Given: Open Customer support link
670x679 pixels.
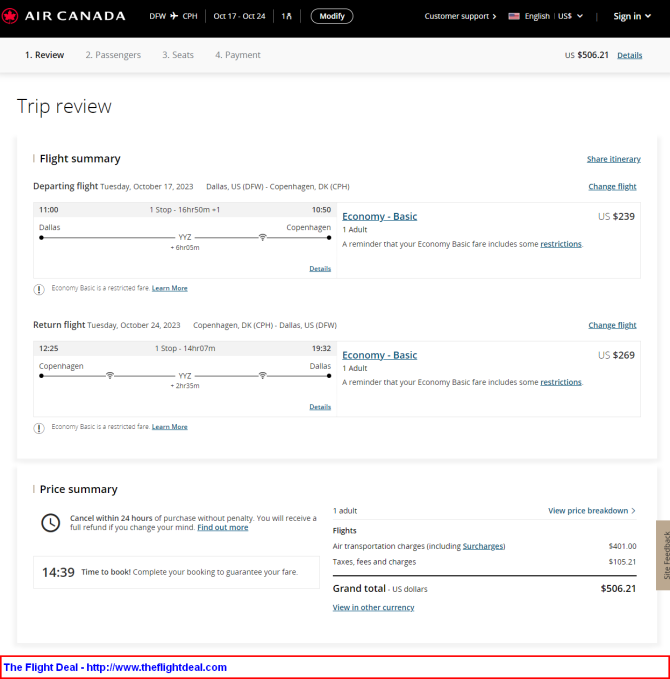Looking at the screenshot, I should pyautogui.click(x=460, y=16).
